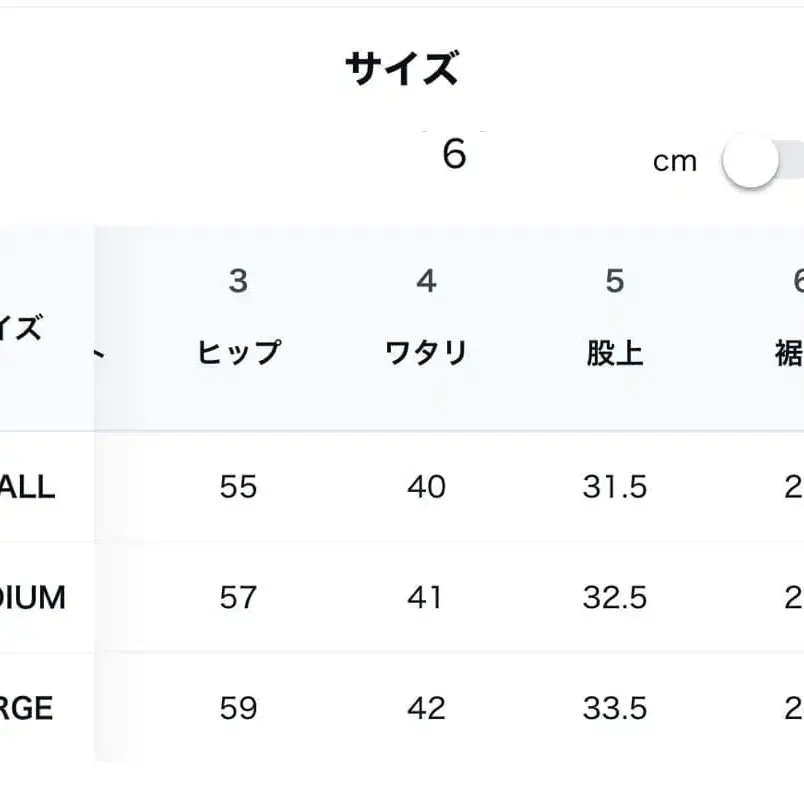
Task: Click the number 4 above ワタリ
Action: (x=428, y=282)
